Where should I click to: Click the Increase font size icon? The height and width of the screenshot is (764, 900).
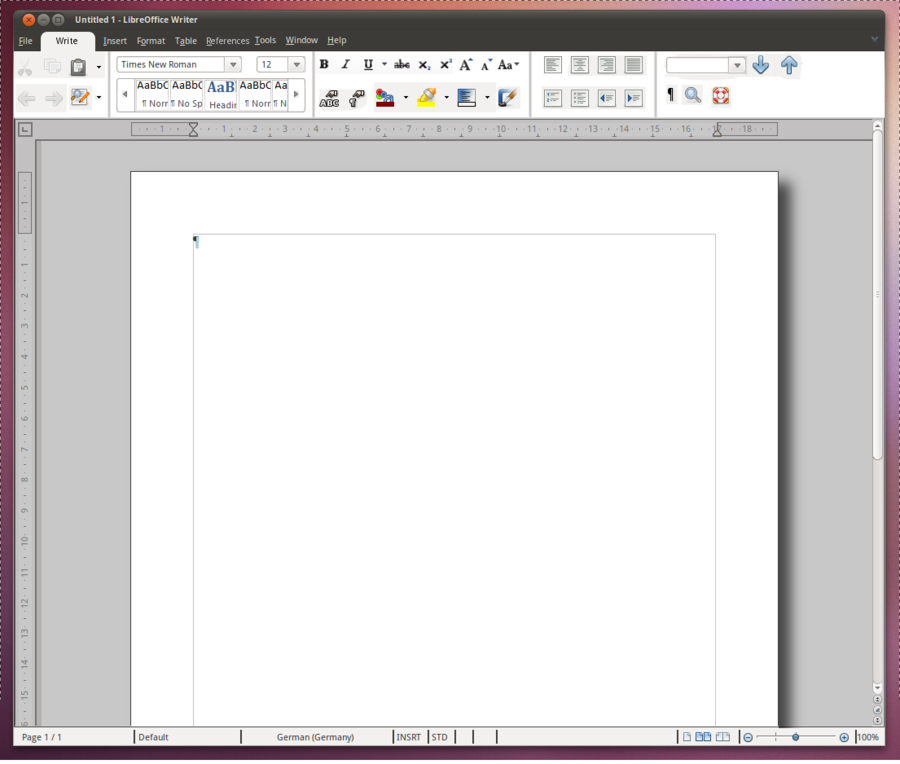click(x=465, y=64)
